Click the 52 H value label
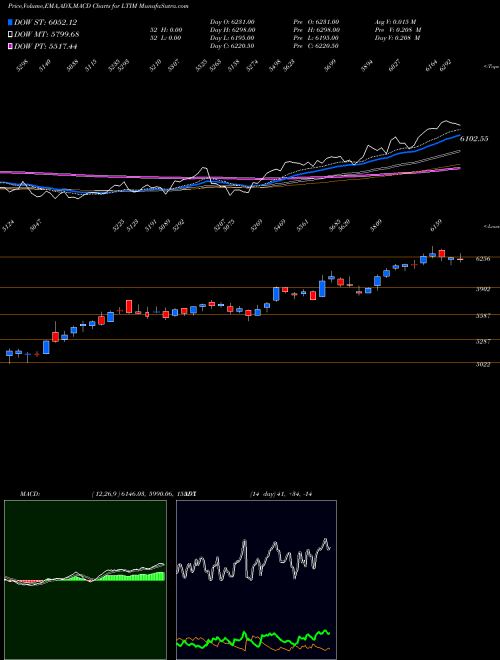500x660 pixels. [166, 30]
